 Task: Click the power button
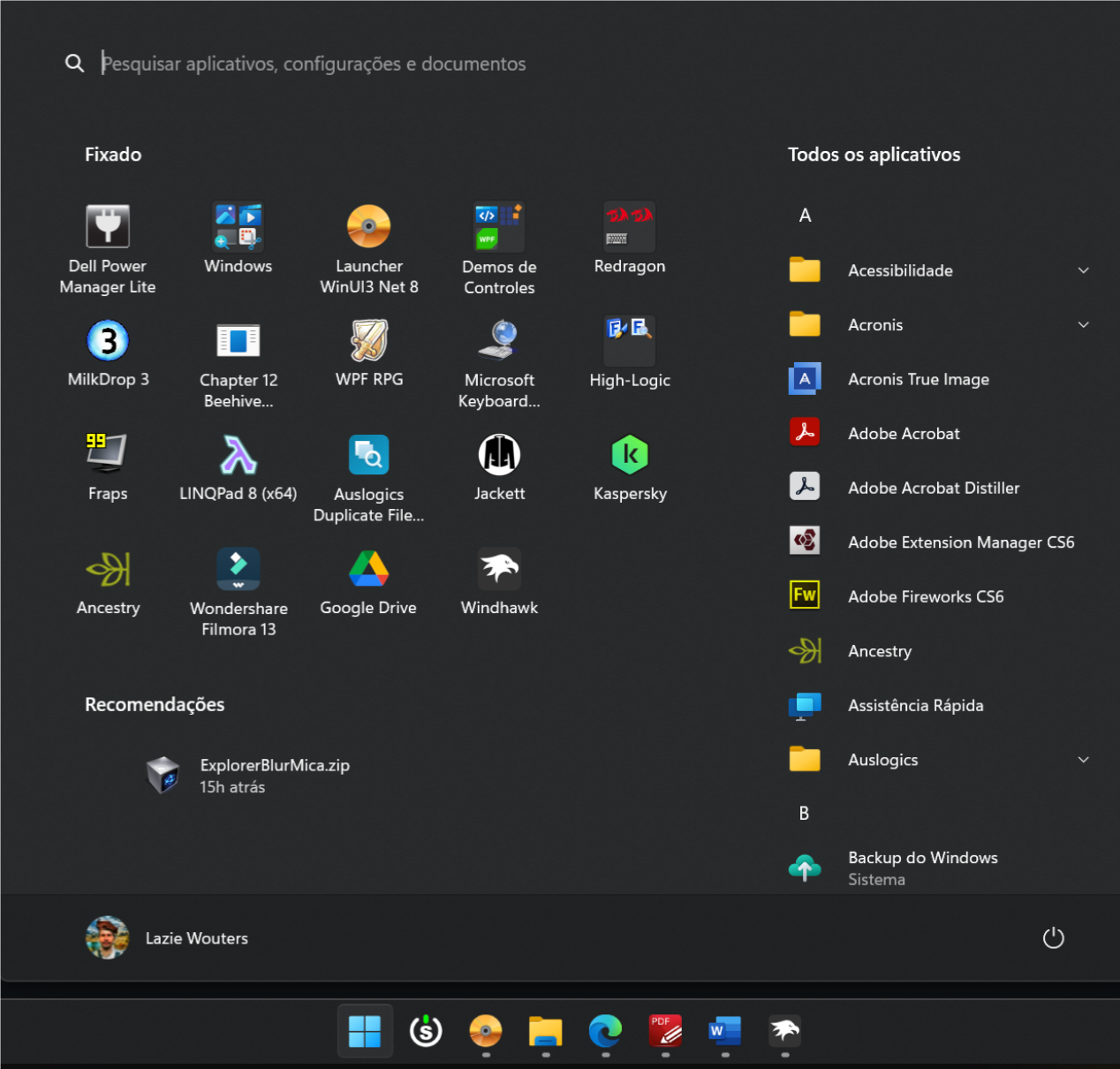click(1053, 937)
